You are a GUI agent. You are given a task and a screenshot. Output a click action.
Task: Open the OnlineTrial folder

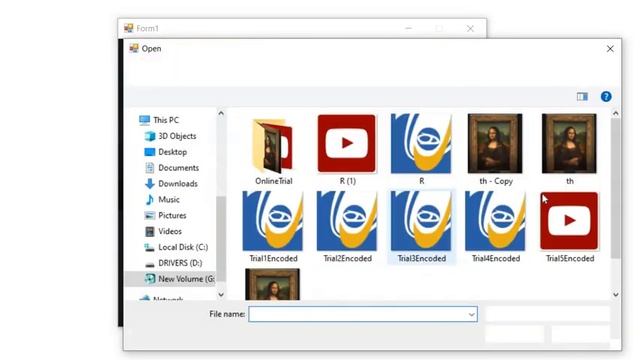click(273, 145)
